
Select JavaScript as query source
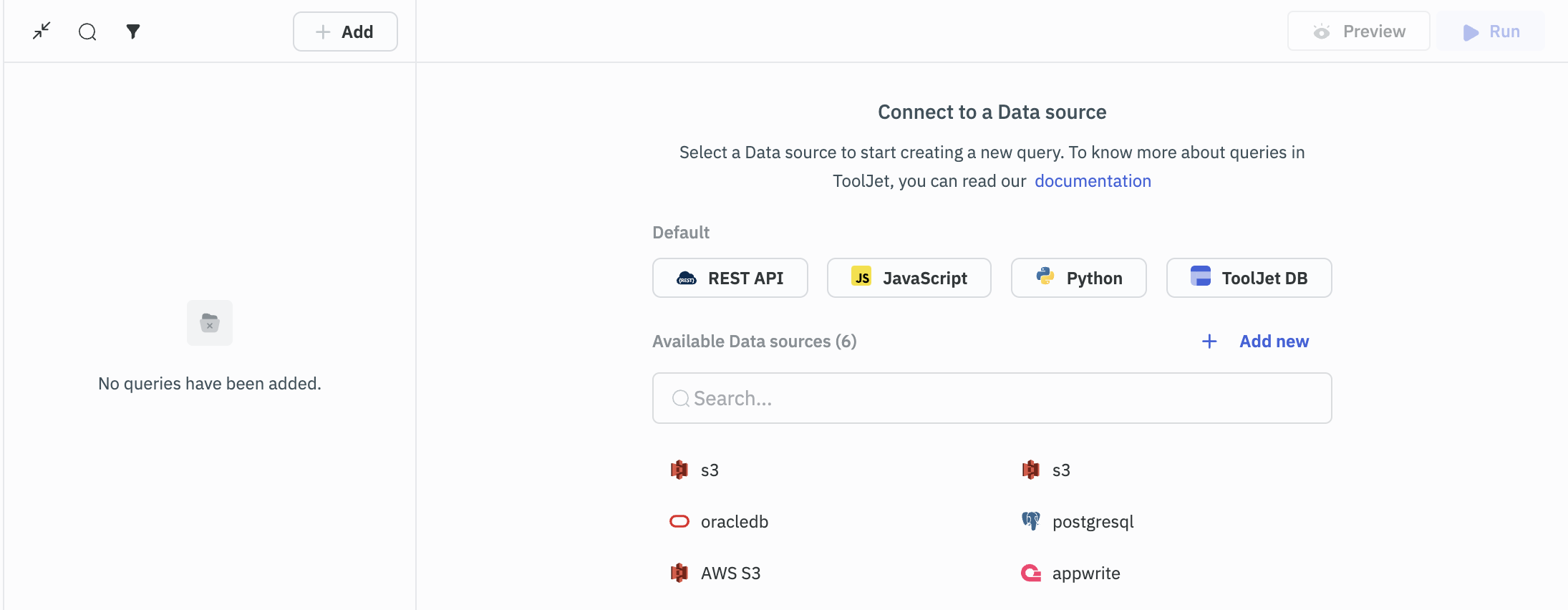tap(909, 278)
